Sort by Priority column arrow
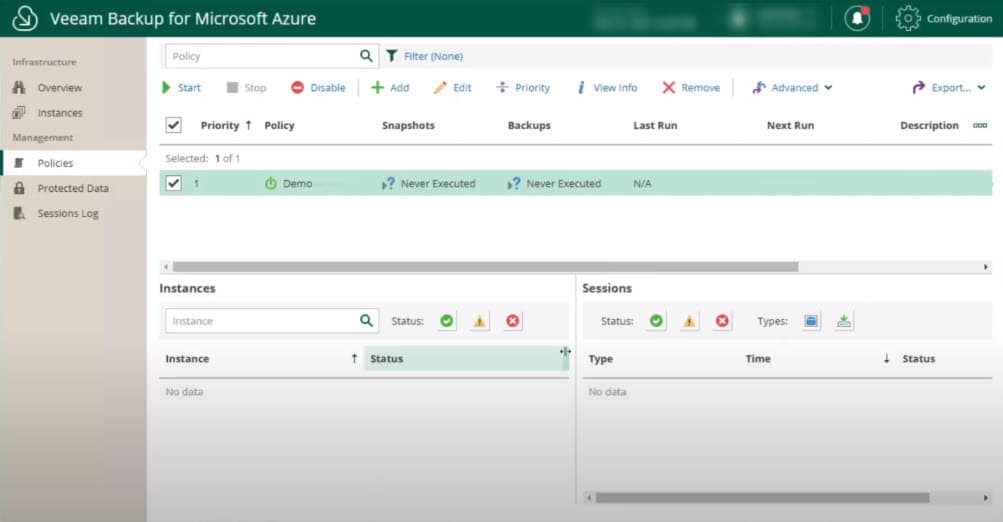The height and width of the screenshot is (522, 1003). click(248, 125)
